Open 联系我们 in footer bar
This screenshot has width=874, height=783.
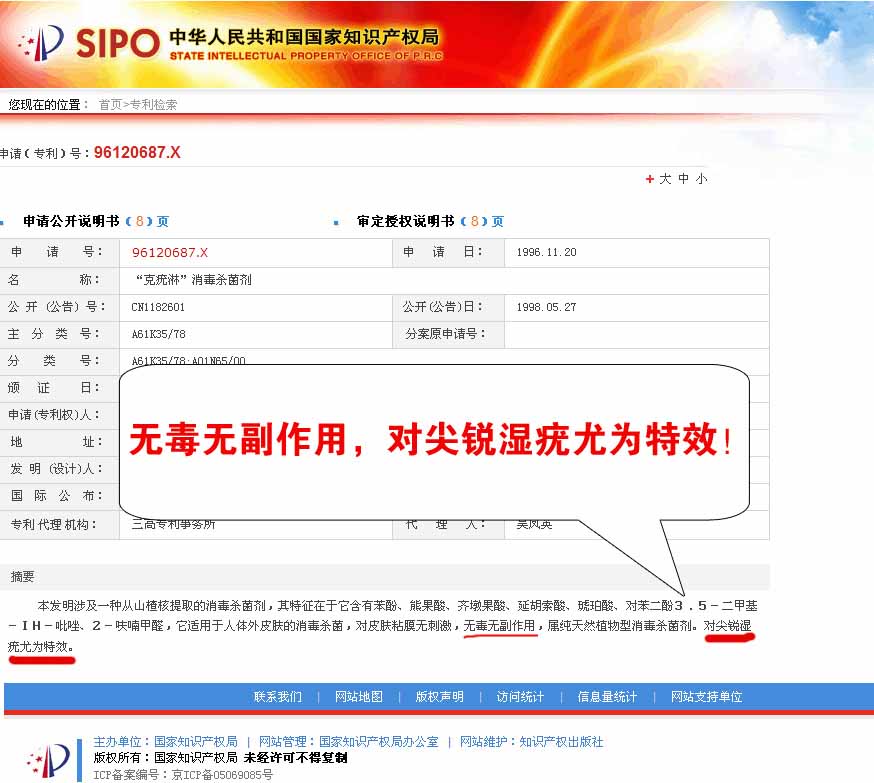278,697
